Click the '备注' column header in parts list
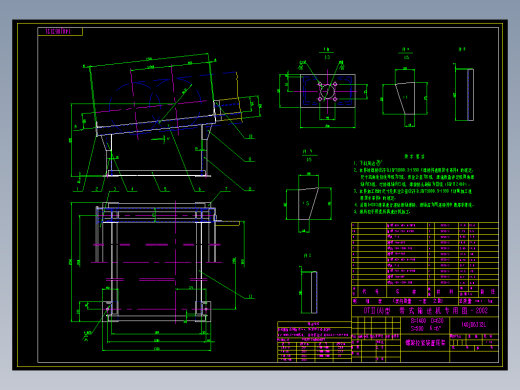 (x=488, y=292)
